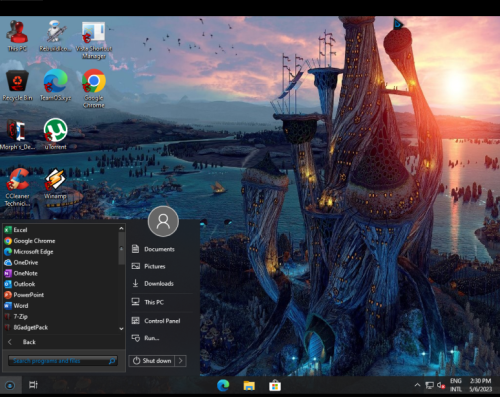Launch Excel from the programs list
This screenshot has height=397, width=500.
coord(60,230)
